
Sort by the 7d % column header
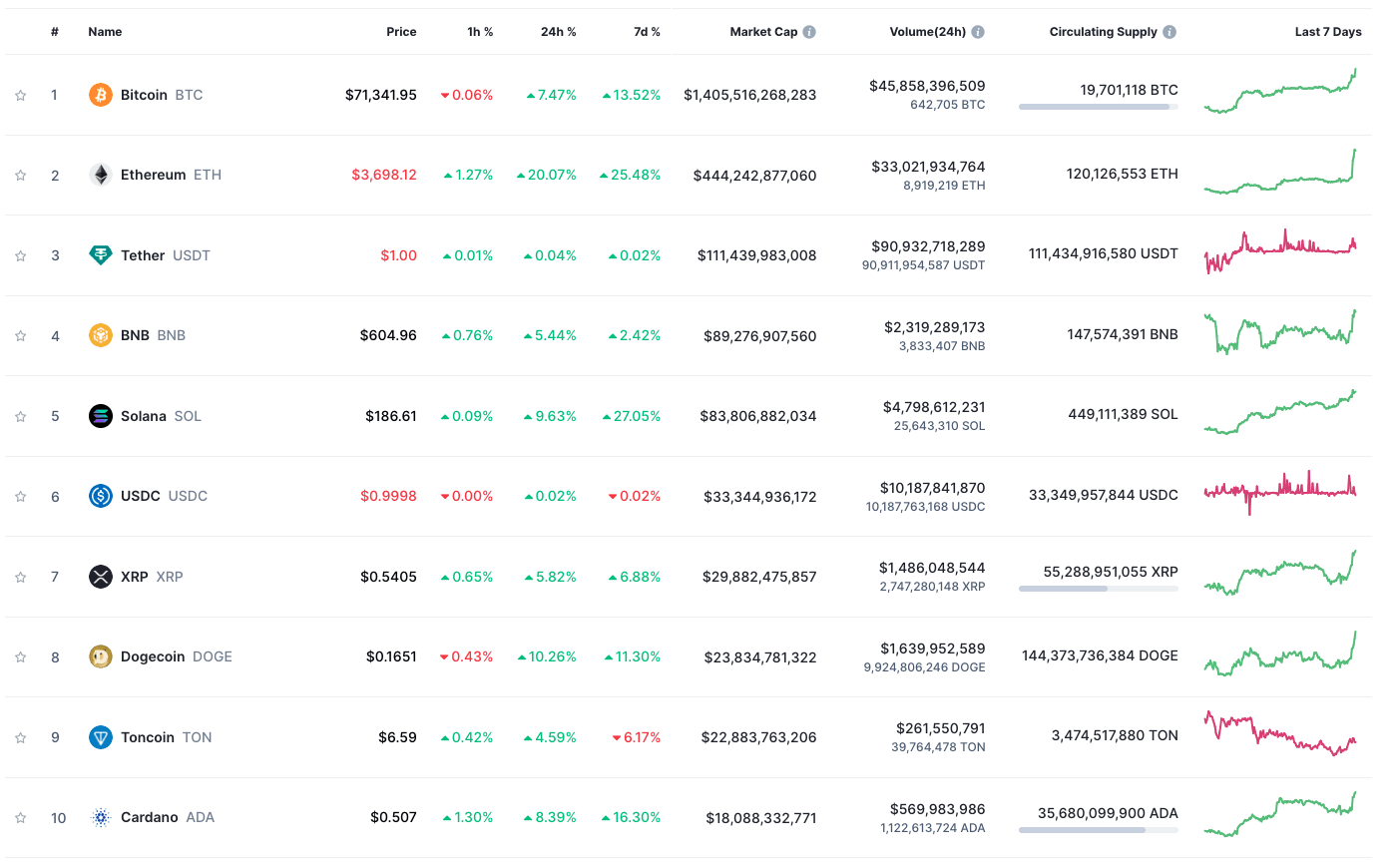coord(647,32)
